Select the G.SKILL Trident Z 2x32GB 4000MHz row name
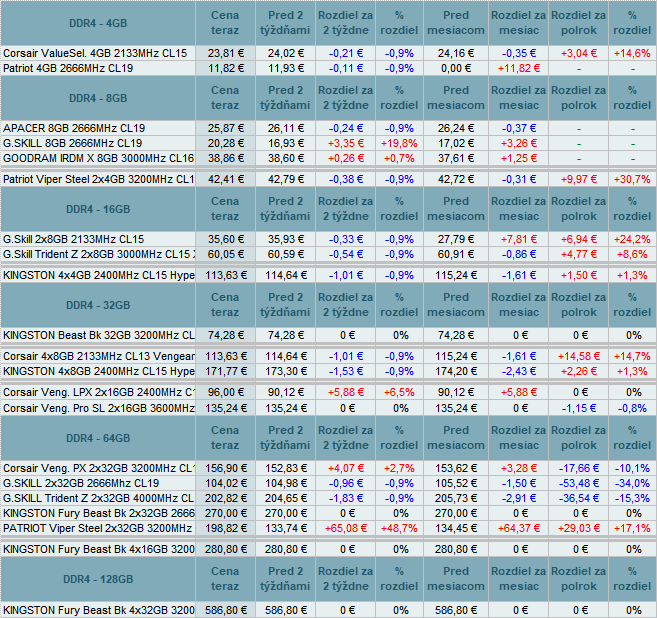 coord(98,498)
